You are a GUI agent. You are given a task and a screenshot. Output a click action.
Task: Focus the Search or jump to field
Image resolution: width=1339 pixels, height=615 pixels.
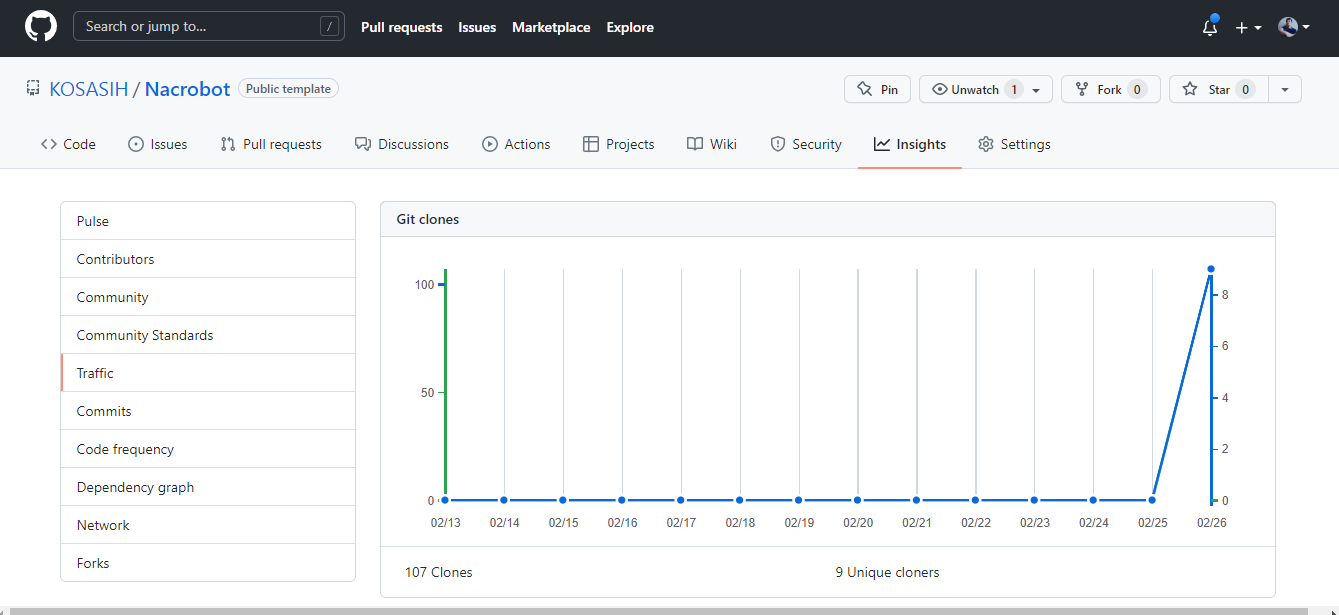click(209, 27)
